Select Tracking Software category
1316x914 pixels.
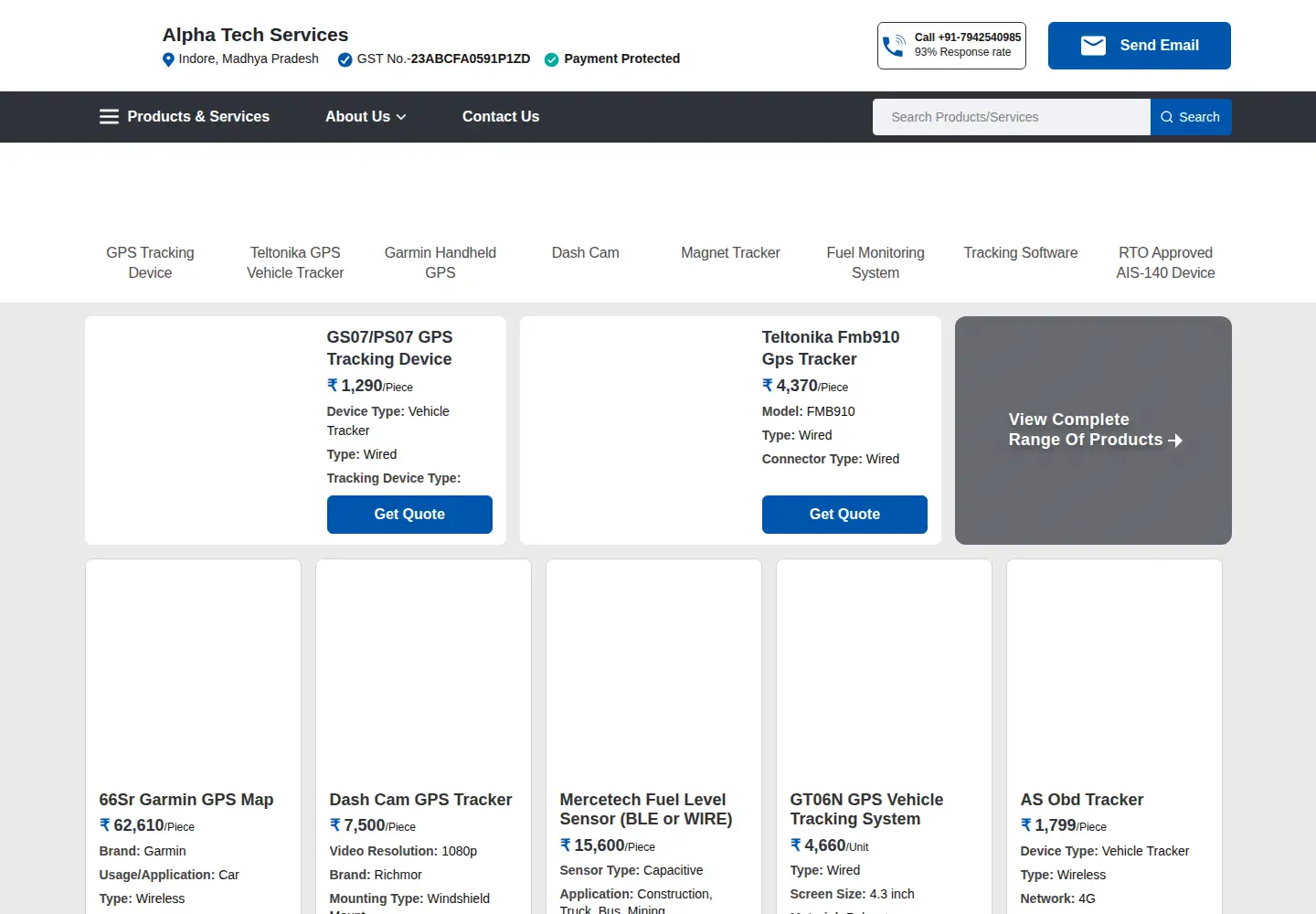(1021, 252)
